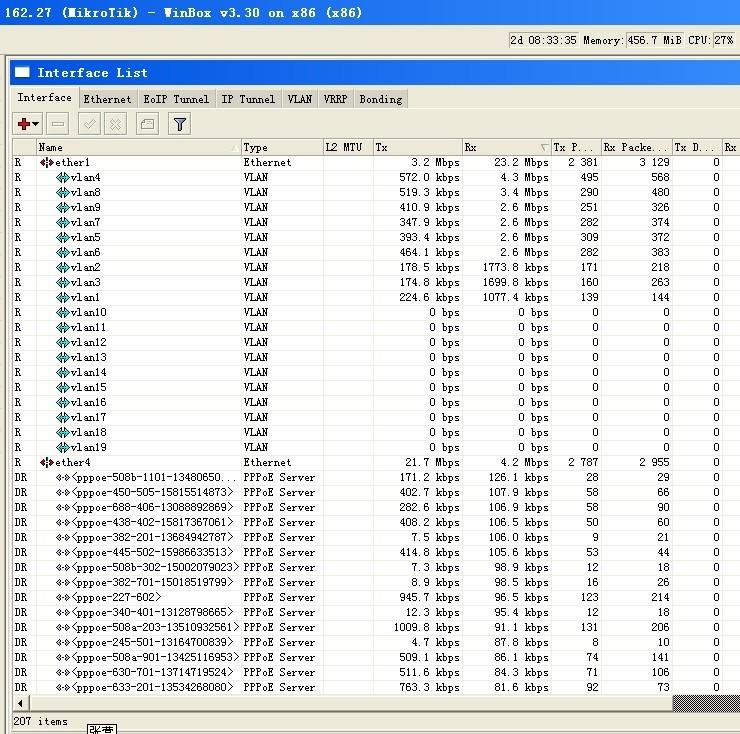The width and height of the screenshot is (740, 734).
Task: Select the vlan12 row name
Action: click(88, 343)
